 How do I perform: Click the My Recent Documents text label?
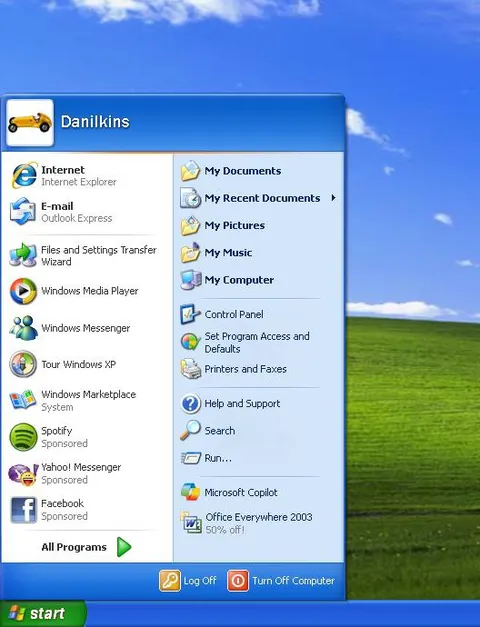(262, 198)
